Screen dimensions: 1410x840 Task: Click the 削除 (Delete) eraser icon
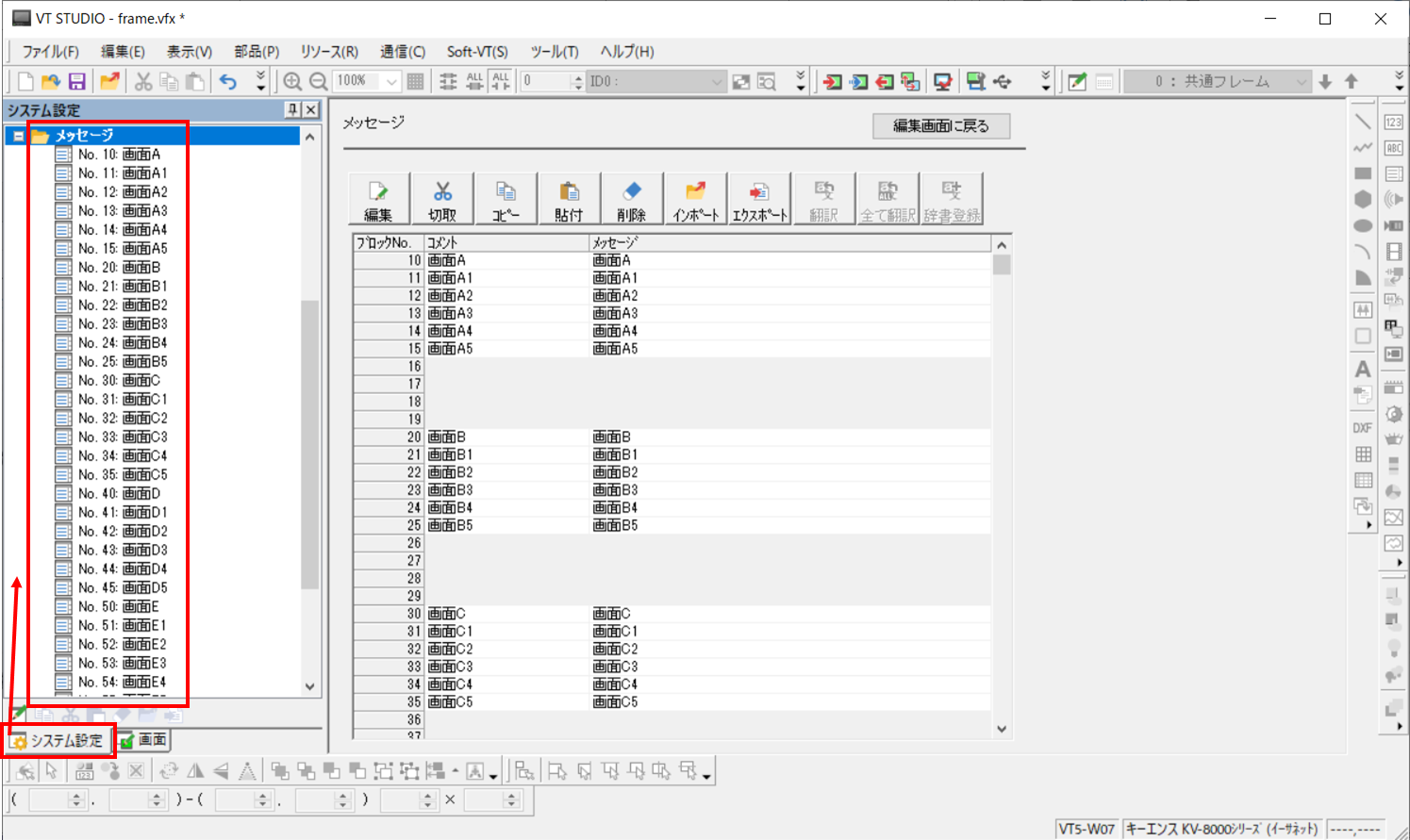click(x=632, y=199)
